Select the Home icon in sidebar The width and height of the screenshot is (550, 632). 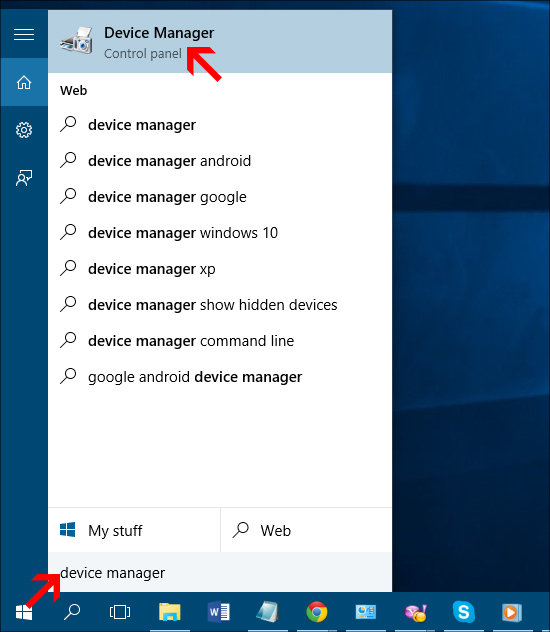pos(24,82)
